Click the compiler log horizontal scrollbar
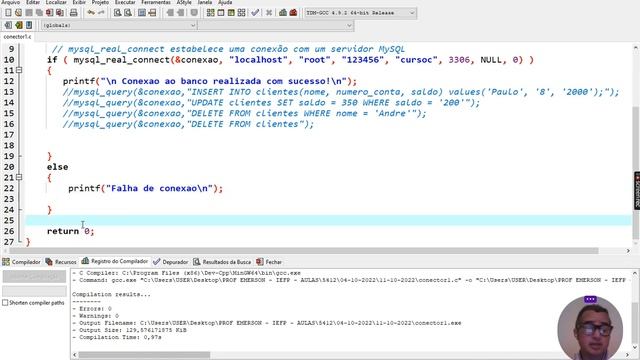 pyautogui.click(x=145, y=355)
